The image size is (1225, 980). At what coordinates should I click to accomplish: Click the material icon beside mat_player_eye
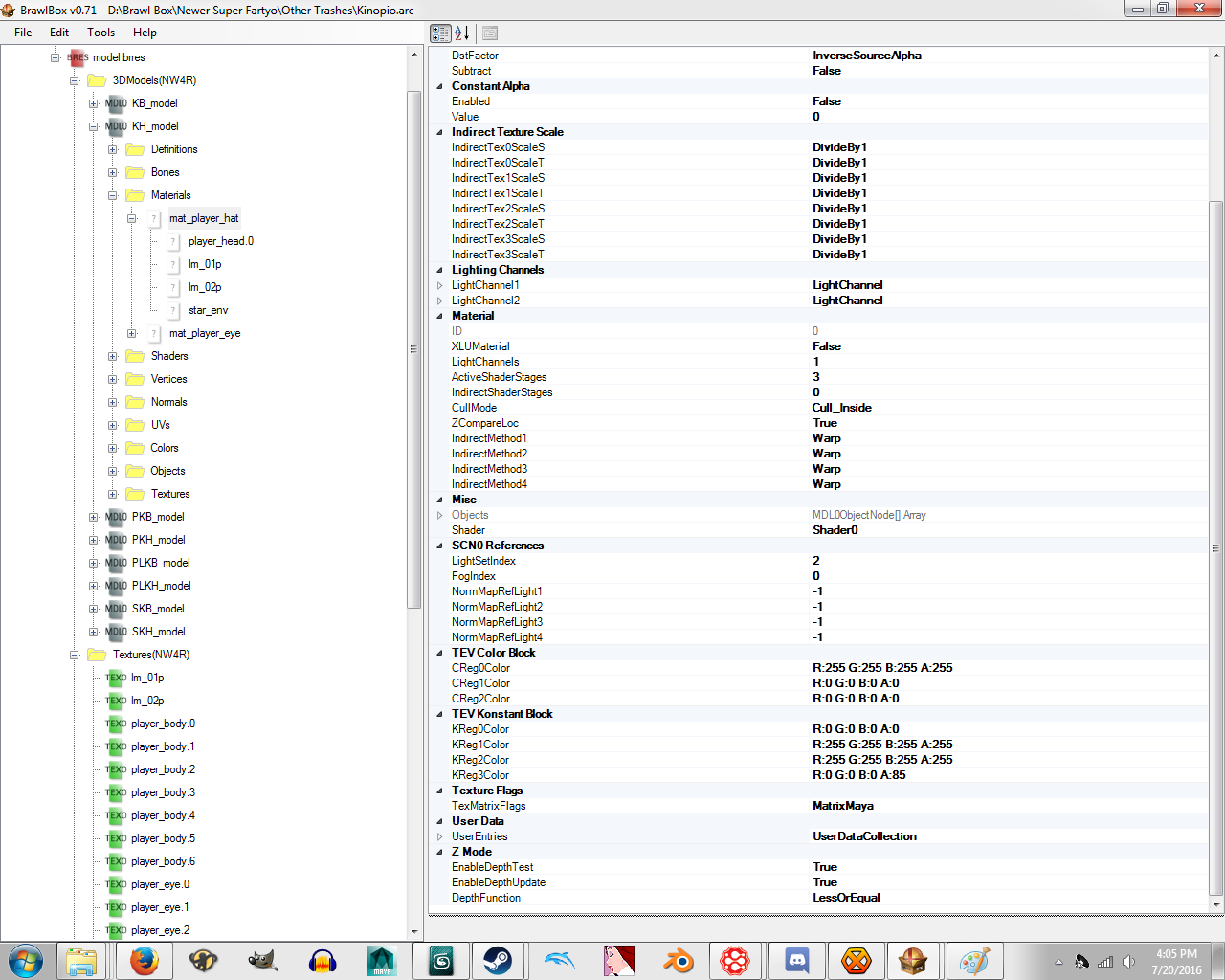click(x=154, y=333)
